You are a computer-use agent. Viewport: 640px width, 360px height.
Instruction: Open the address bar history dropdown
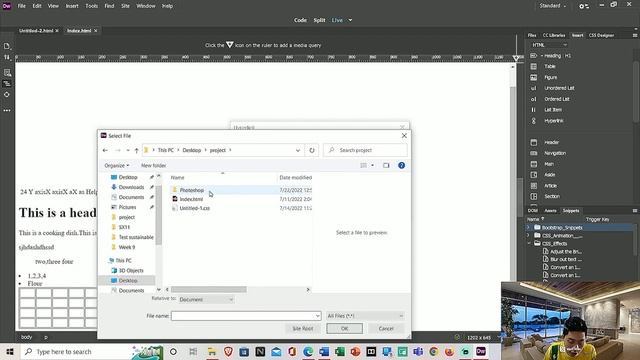[x=298, y=150]
